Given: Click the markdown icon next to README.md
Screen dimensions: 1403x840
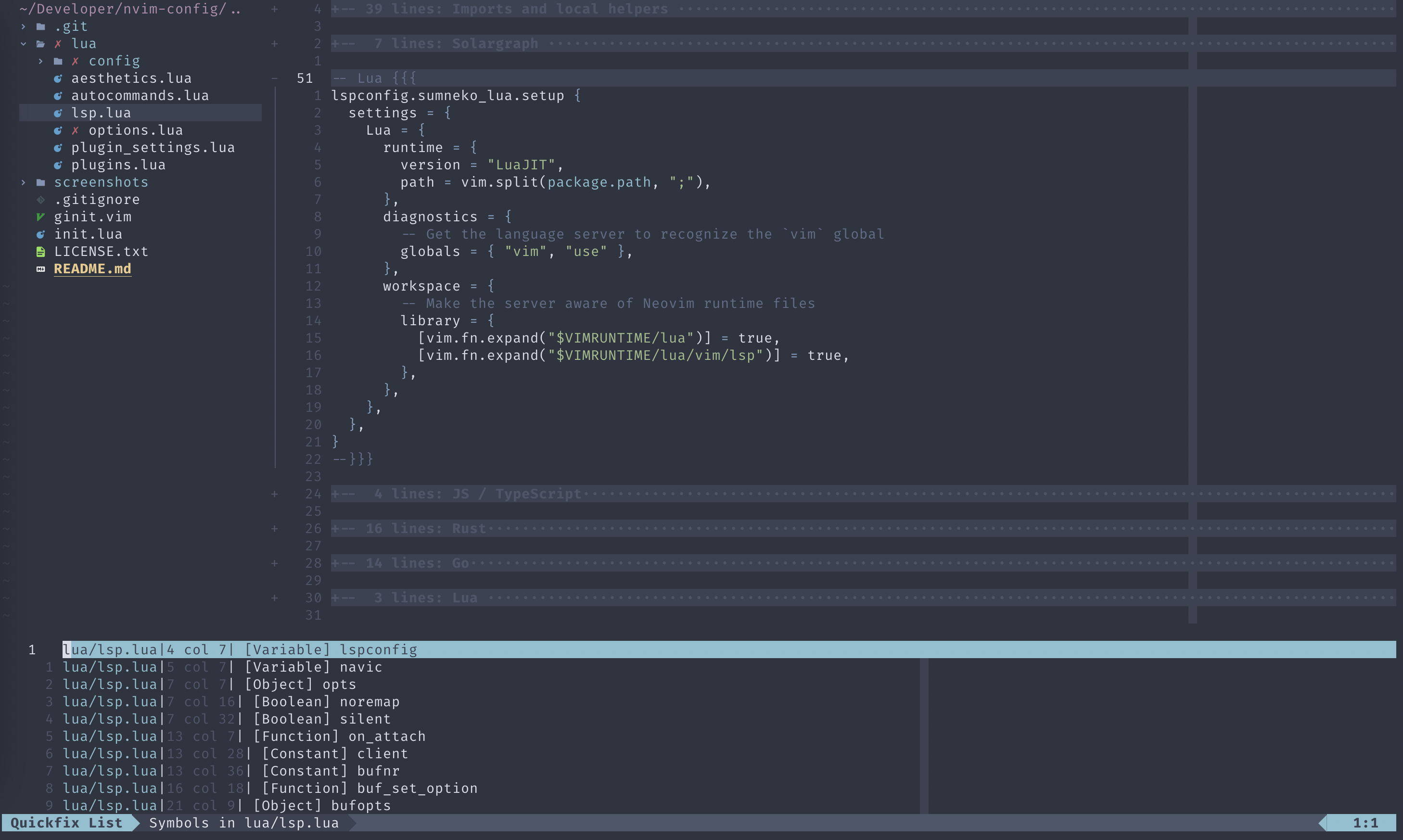Looking at the screenshot, I should [40, 269].
